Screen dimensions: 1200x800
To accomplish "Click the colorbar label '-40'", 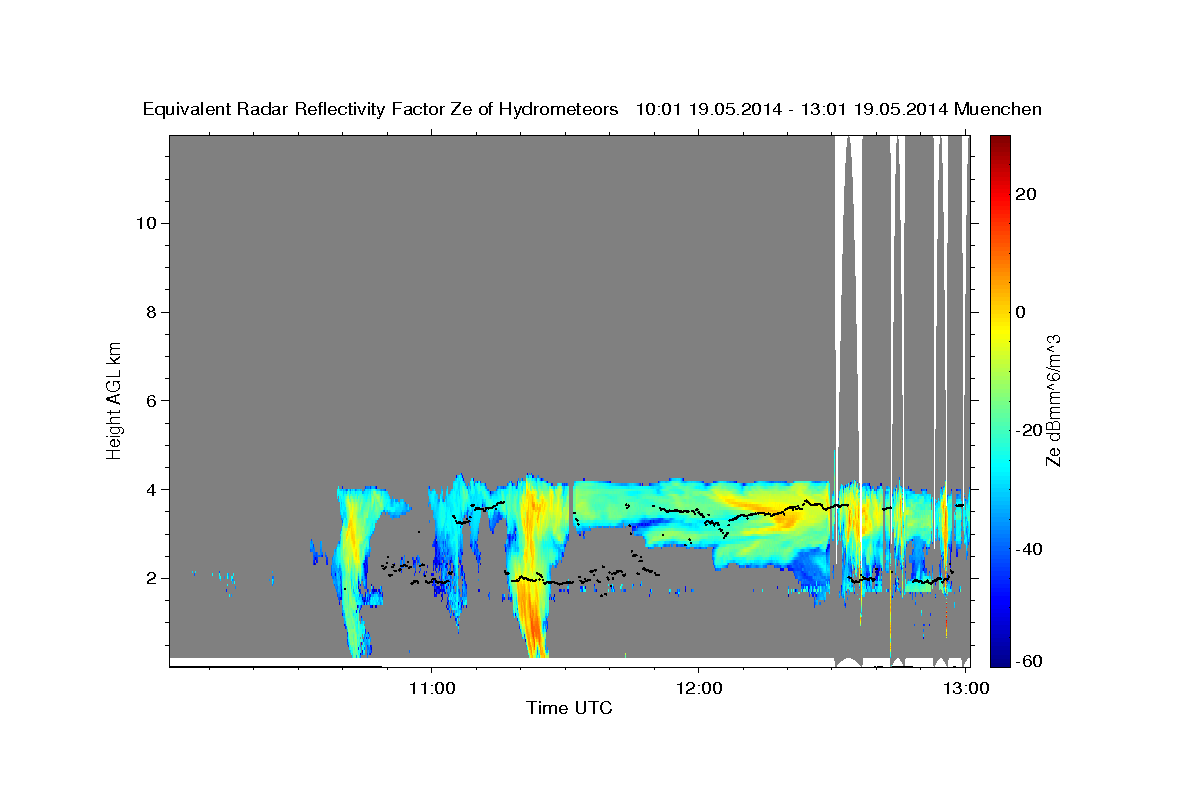I will [x=1028, y=549].
